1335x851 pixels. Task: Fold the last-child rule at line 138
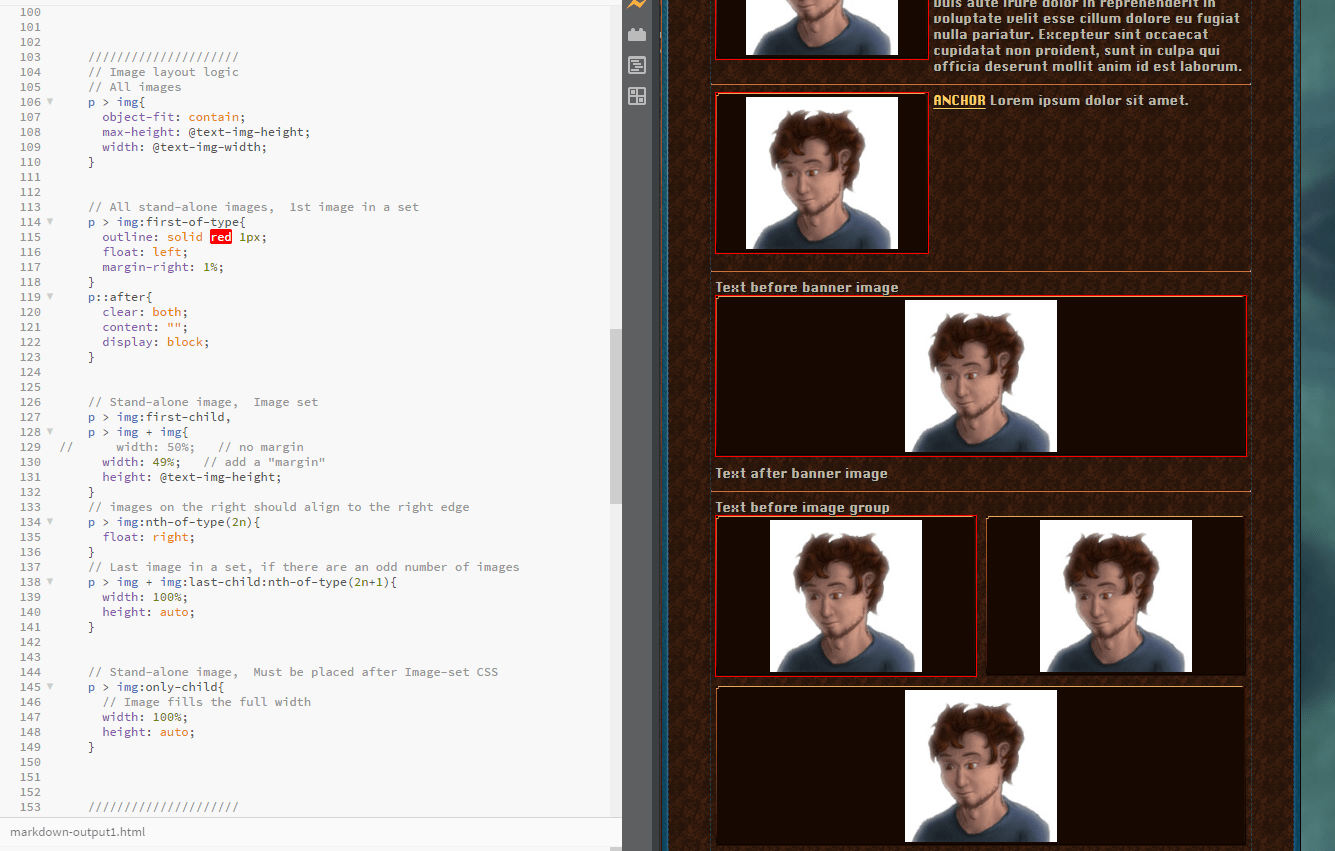(50, 582)
